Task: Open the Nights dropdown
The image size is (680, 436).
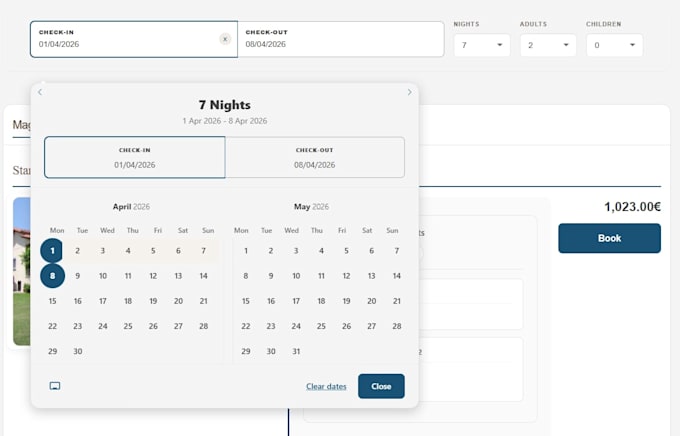Action: [482, 45]
